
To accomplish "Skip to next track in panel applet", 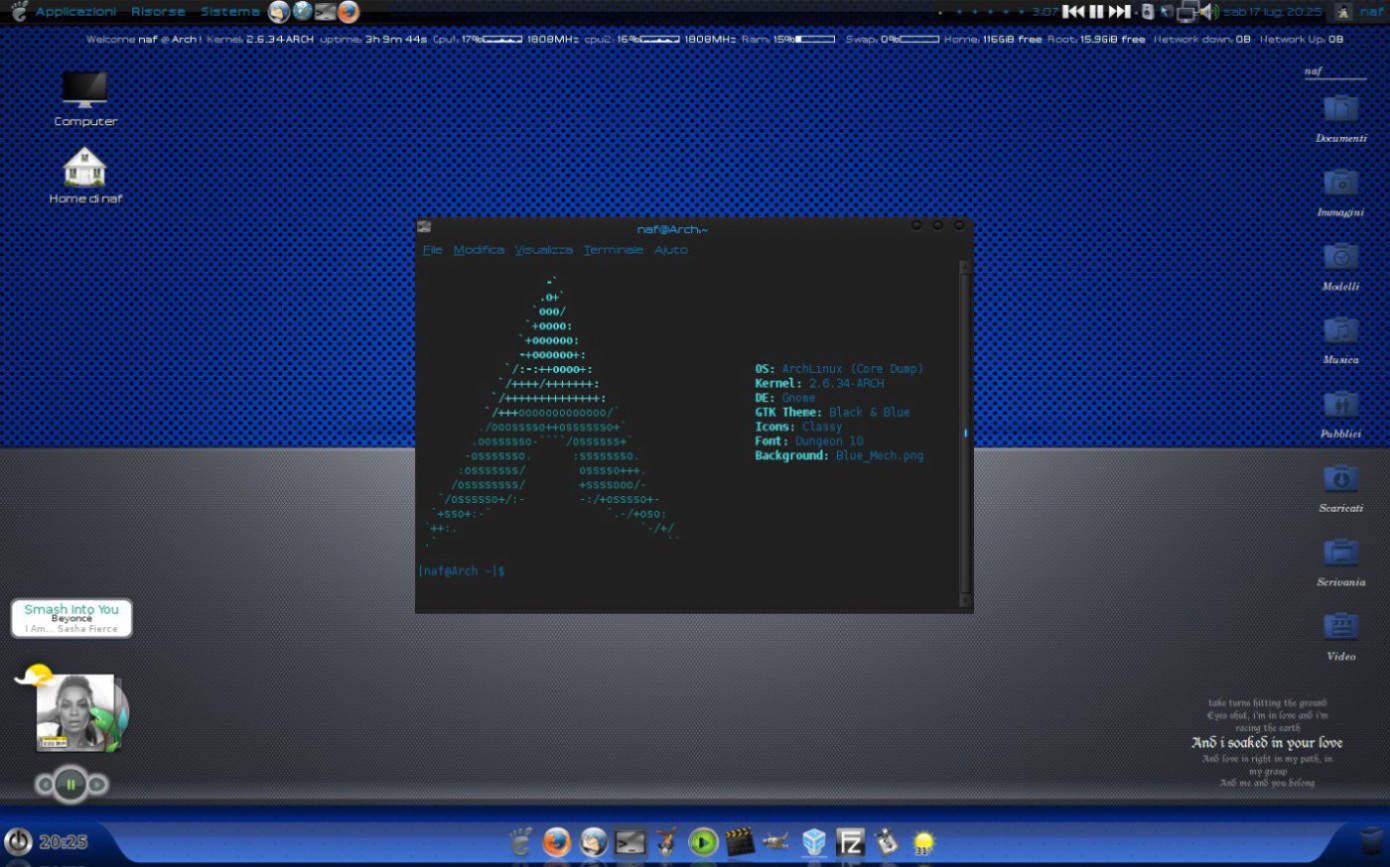I will pyautogui.click(x=1120, y=12).
